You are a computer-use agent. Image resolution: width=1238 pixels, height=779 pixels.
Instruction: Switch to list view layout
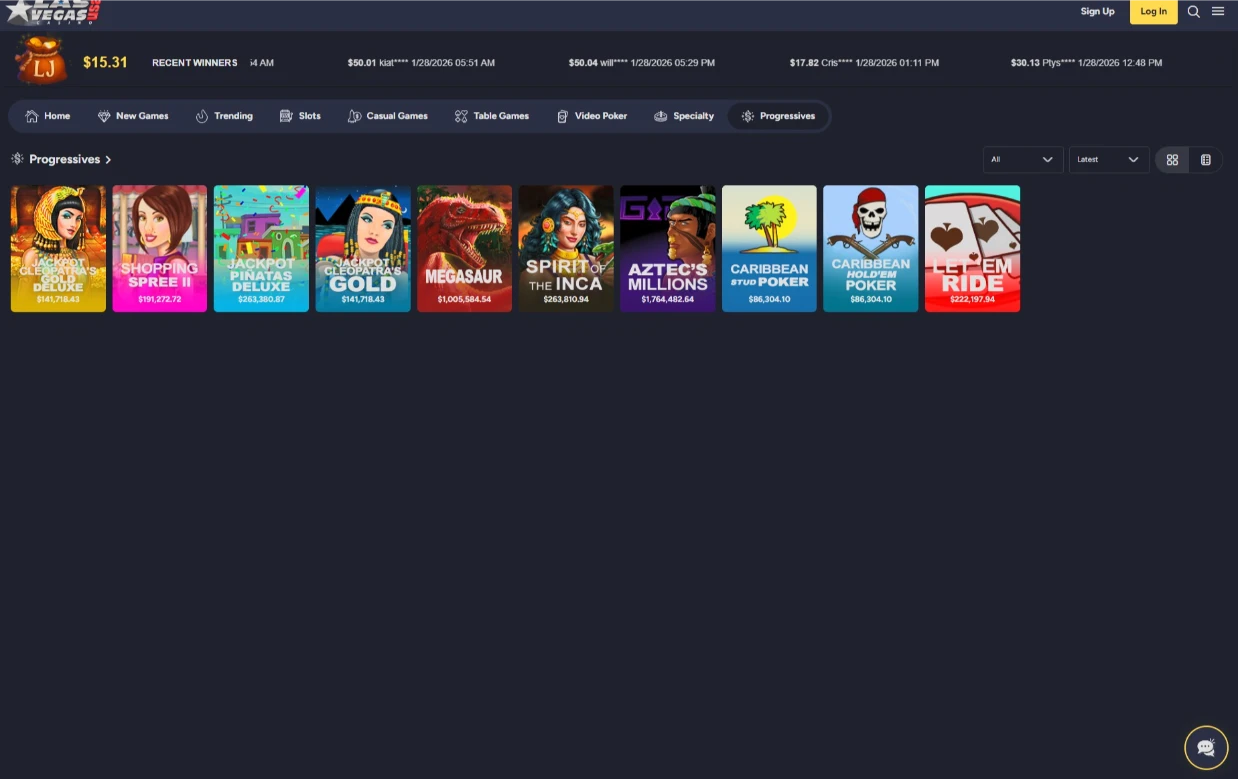tap(1206, 160)
